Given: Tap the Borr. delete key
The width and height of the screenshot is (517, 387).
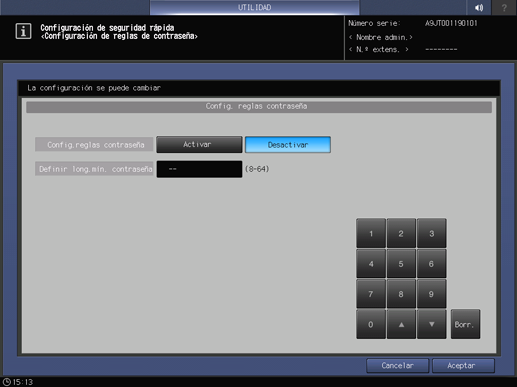Looking at the screenshot, I should coord(465,324).
